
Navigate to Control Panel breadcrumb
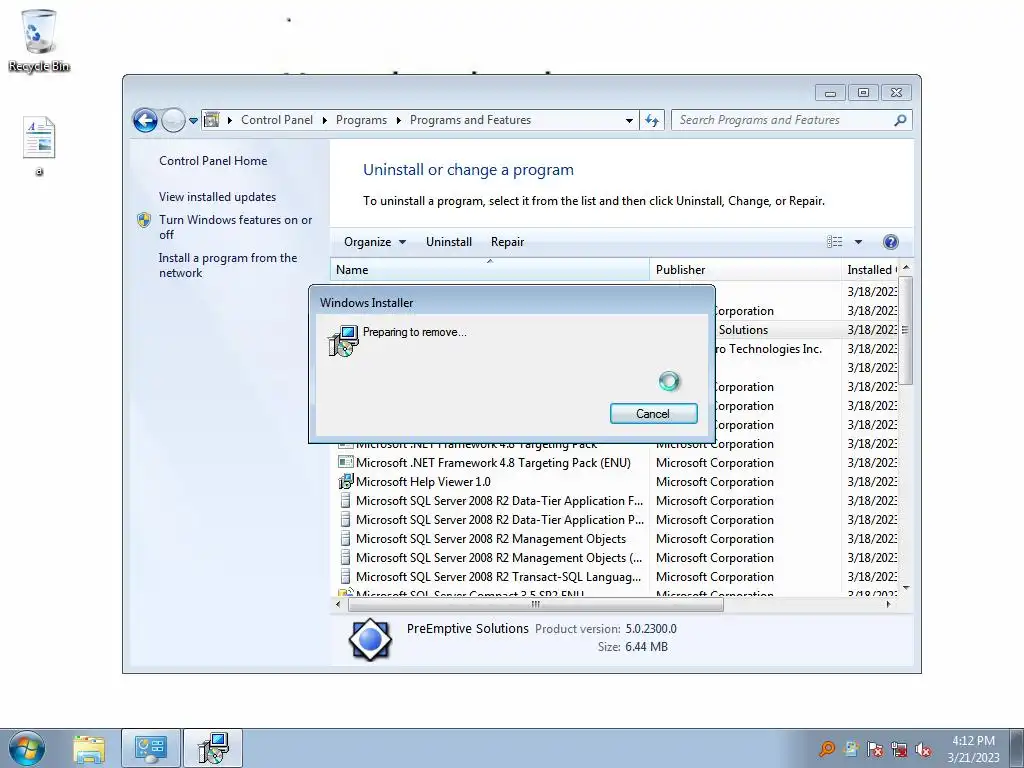[277, 120]
